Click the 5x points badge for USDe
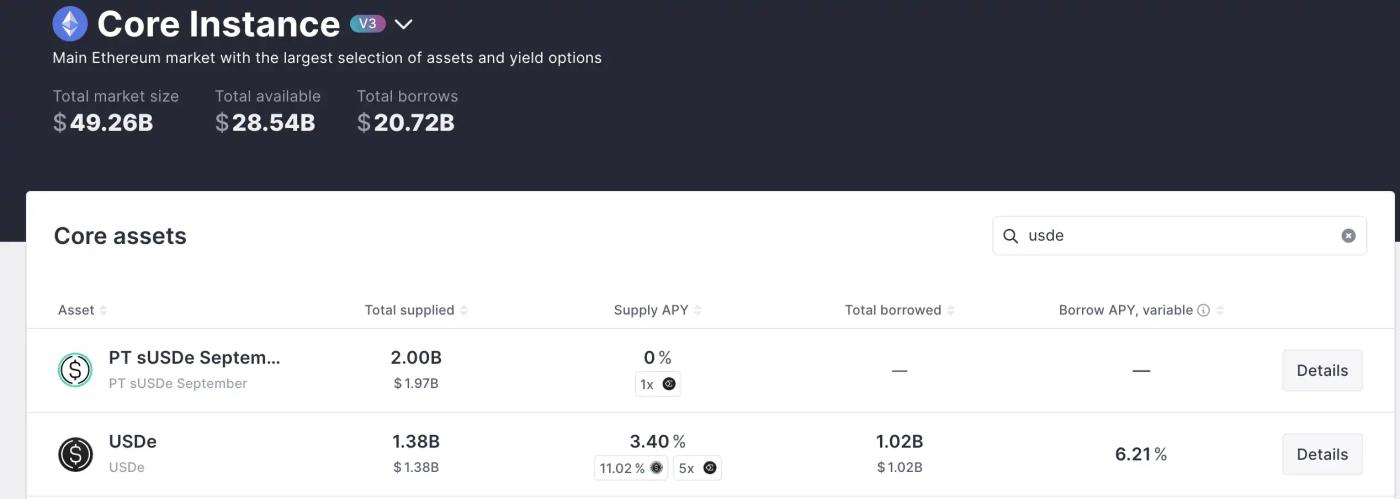Viewport: 1400px width, 499px height. pyautogui.click(x=697, y=468)
